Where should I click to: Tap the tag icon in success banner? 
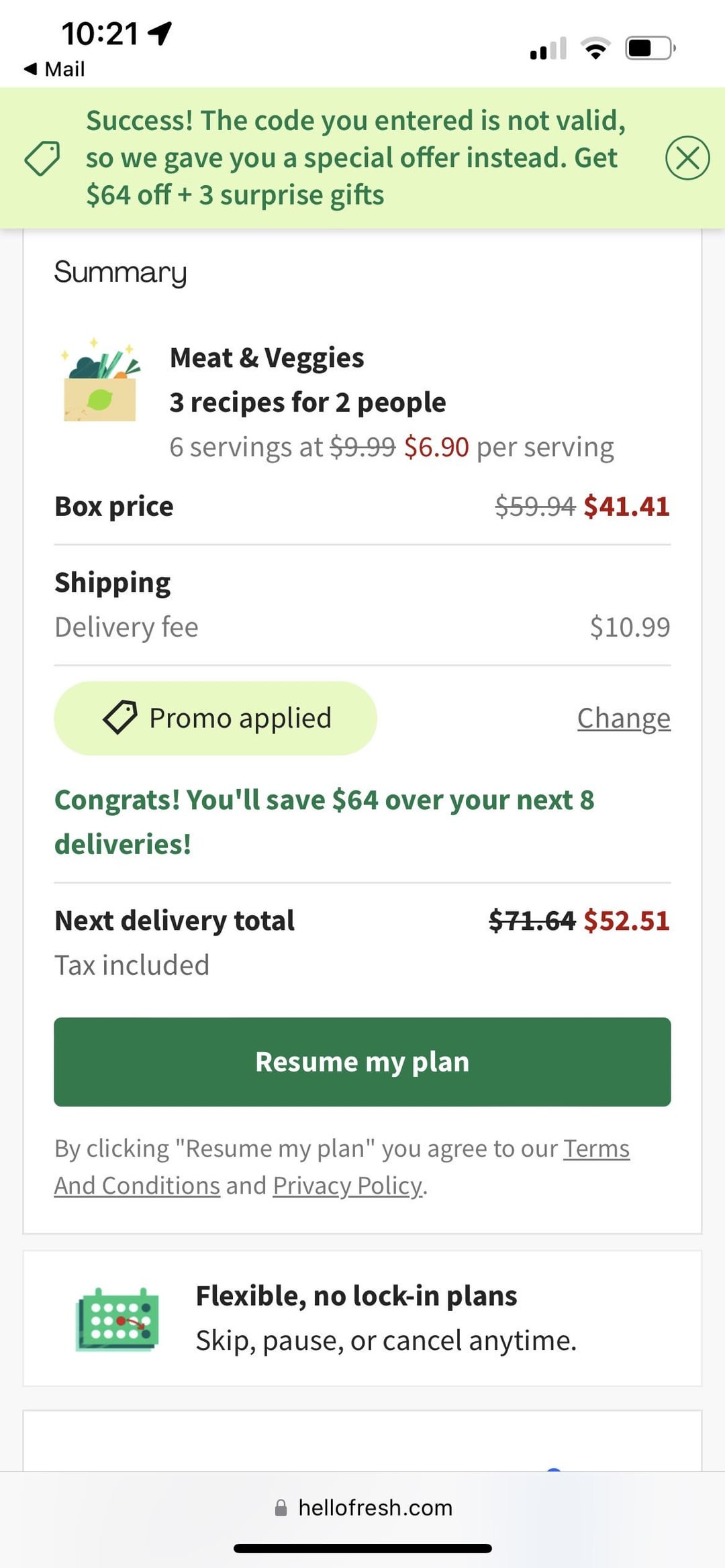click(x=42, y=158)
